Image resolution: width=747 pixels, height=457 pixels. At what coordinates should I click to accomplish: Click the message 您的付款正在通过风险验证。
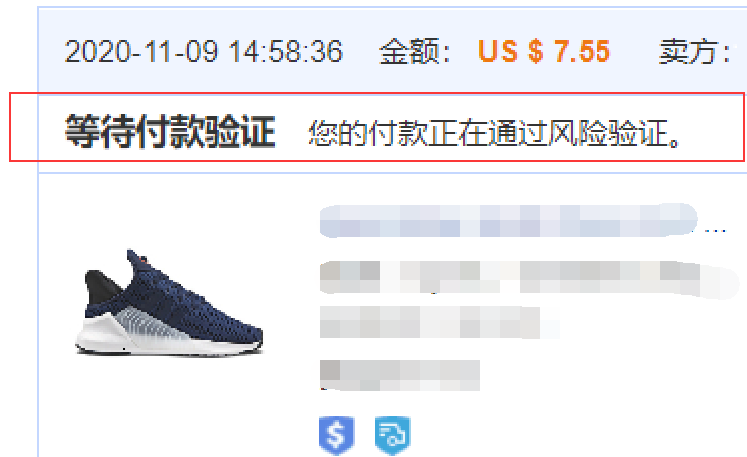coord(495,132)
